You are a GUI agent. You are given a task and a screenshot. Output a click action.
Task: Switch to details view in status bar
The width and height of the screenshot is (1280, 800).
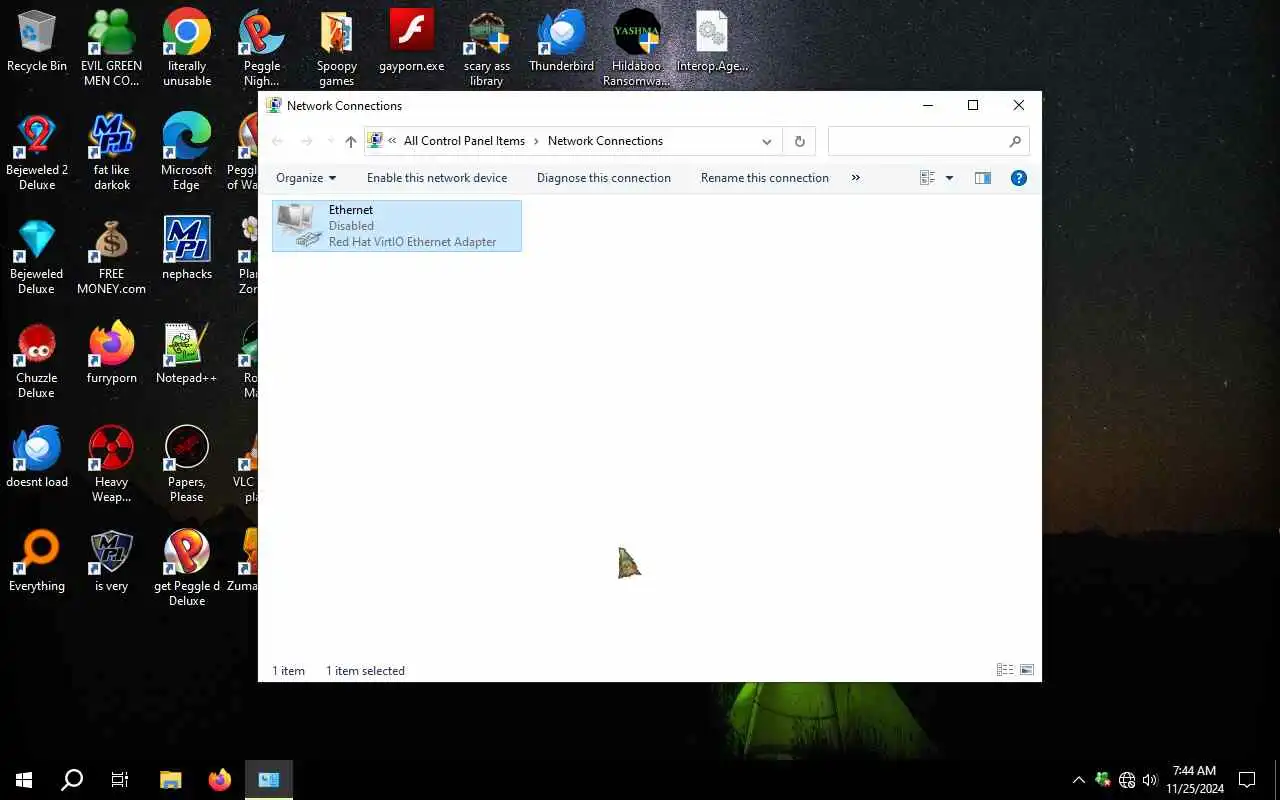1005,670
